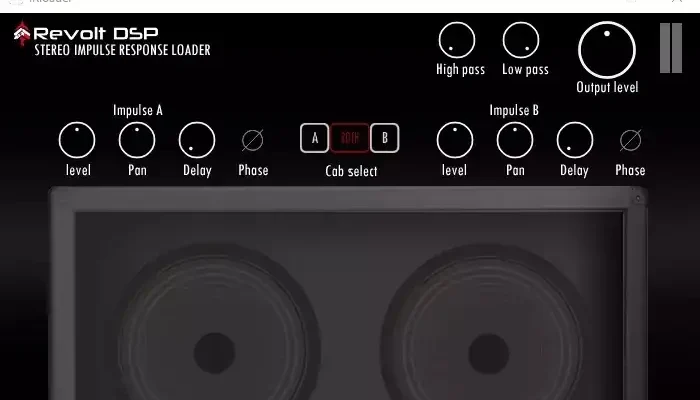This screenshot has width=700, height=400.
Task: Click the High pass knob
Action: 457,40
